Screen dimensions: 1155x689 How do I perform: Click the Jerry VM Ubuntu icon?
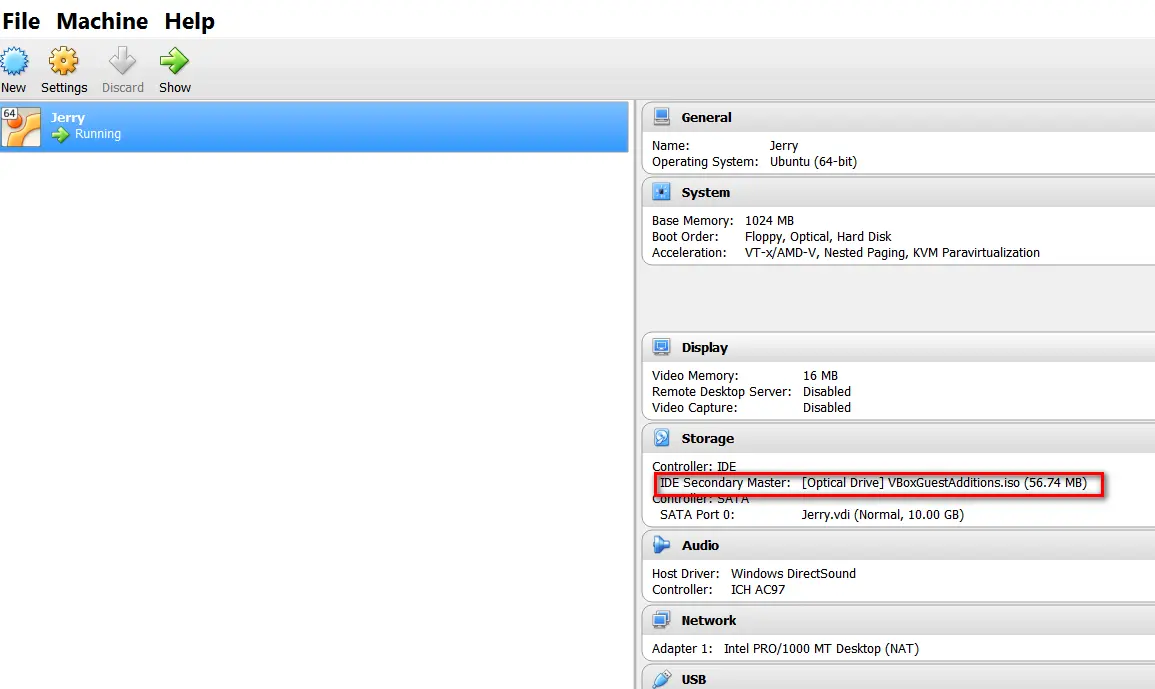[21, 127]
